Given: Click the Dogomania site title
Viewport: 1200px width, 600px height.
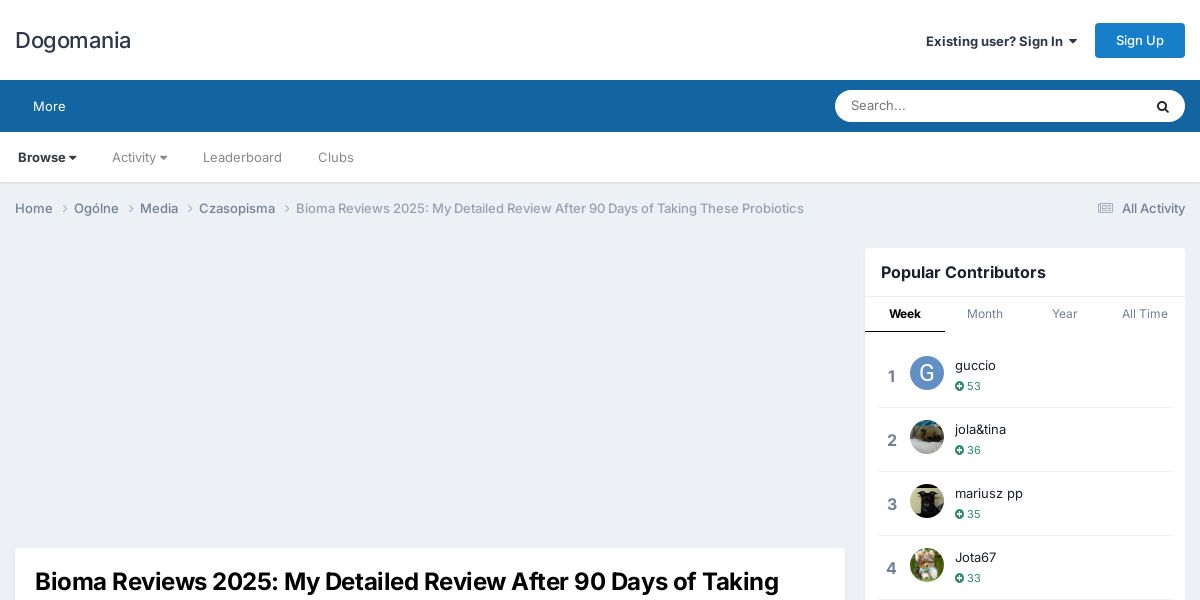Looking at the screenshot, I should (73, 41).
